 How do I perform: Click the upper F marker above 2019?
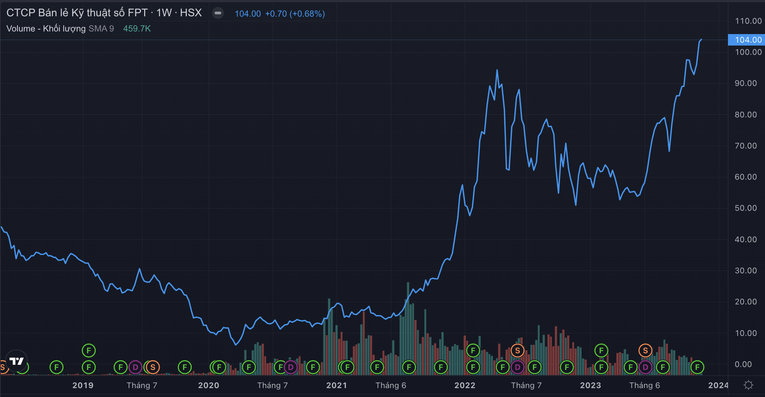pyautogui.click(x=88, y=350)
